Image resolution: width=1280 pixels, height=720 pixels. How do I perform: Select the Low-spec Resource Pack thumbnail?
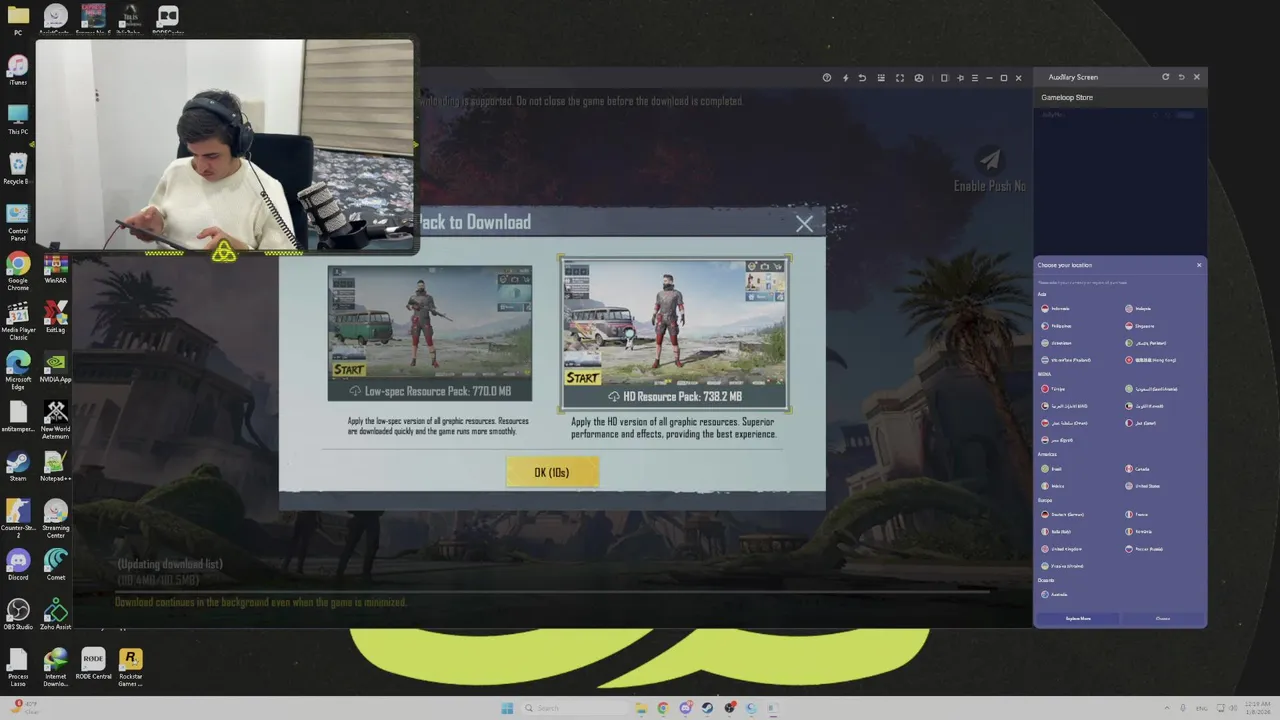tap(430, 333)
